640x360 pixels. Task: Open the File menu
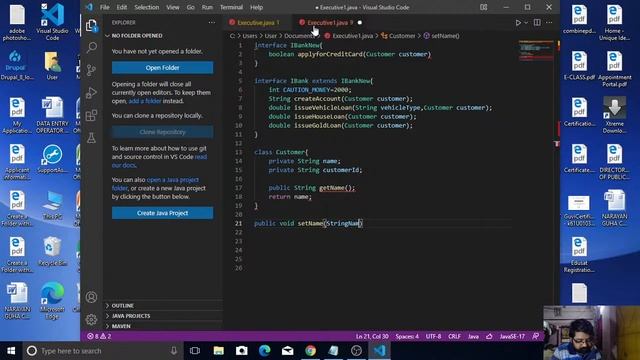click(x=105, y=7)
